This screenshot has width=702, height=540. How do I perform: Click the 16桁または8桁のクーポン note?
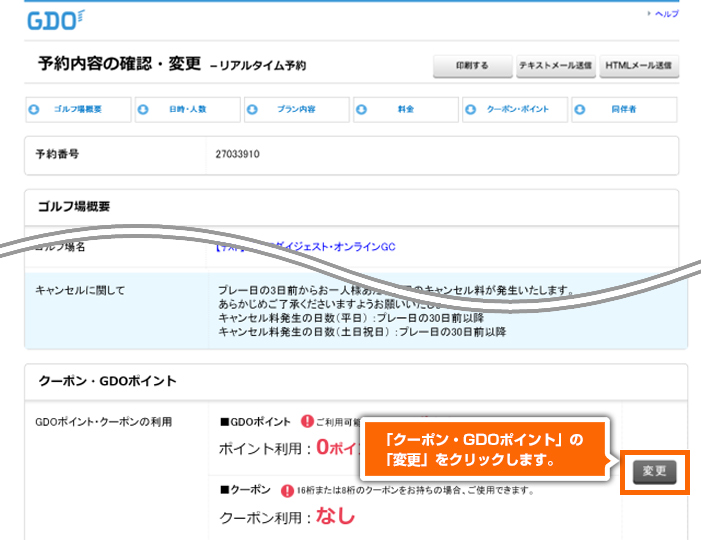click(x=415, y=491)
